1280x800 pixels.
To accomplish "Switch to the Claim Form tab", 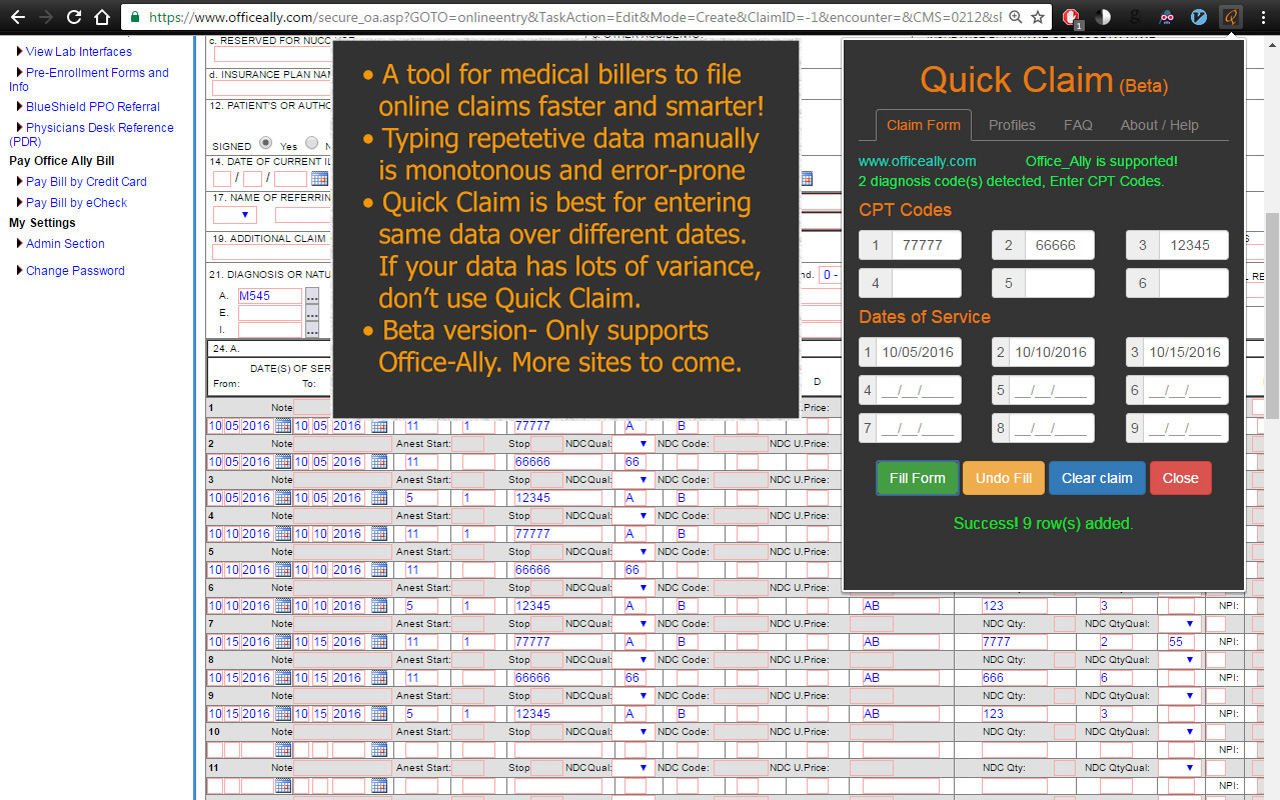I will pos(923,125).
